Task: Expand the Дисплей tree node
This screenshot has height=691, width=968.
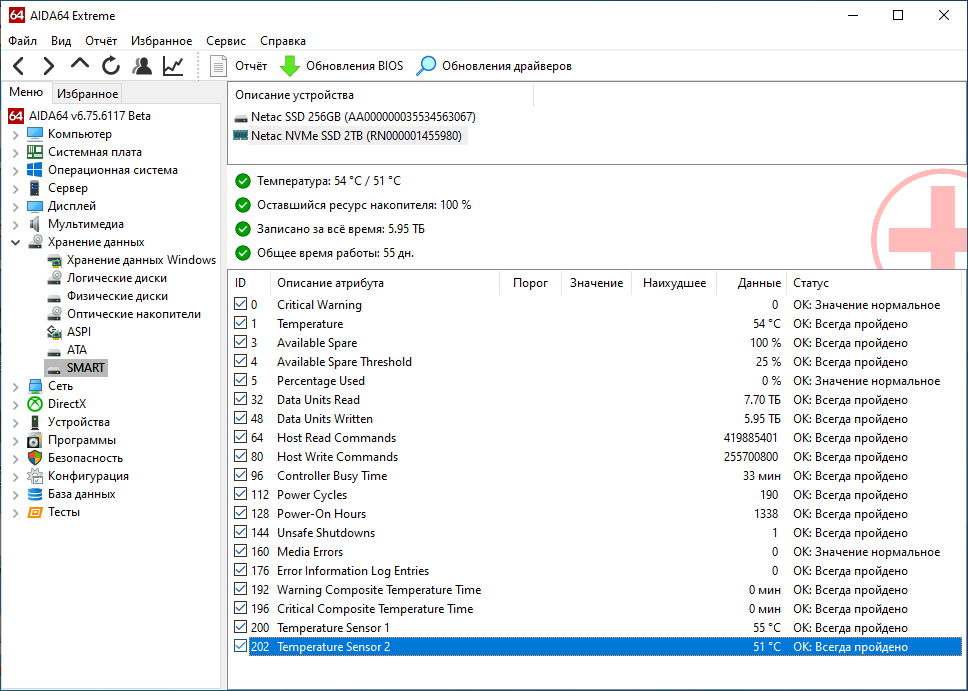Action: [15, 206]
